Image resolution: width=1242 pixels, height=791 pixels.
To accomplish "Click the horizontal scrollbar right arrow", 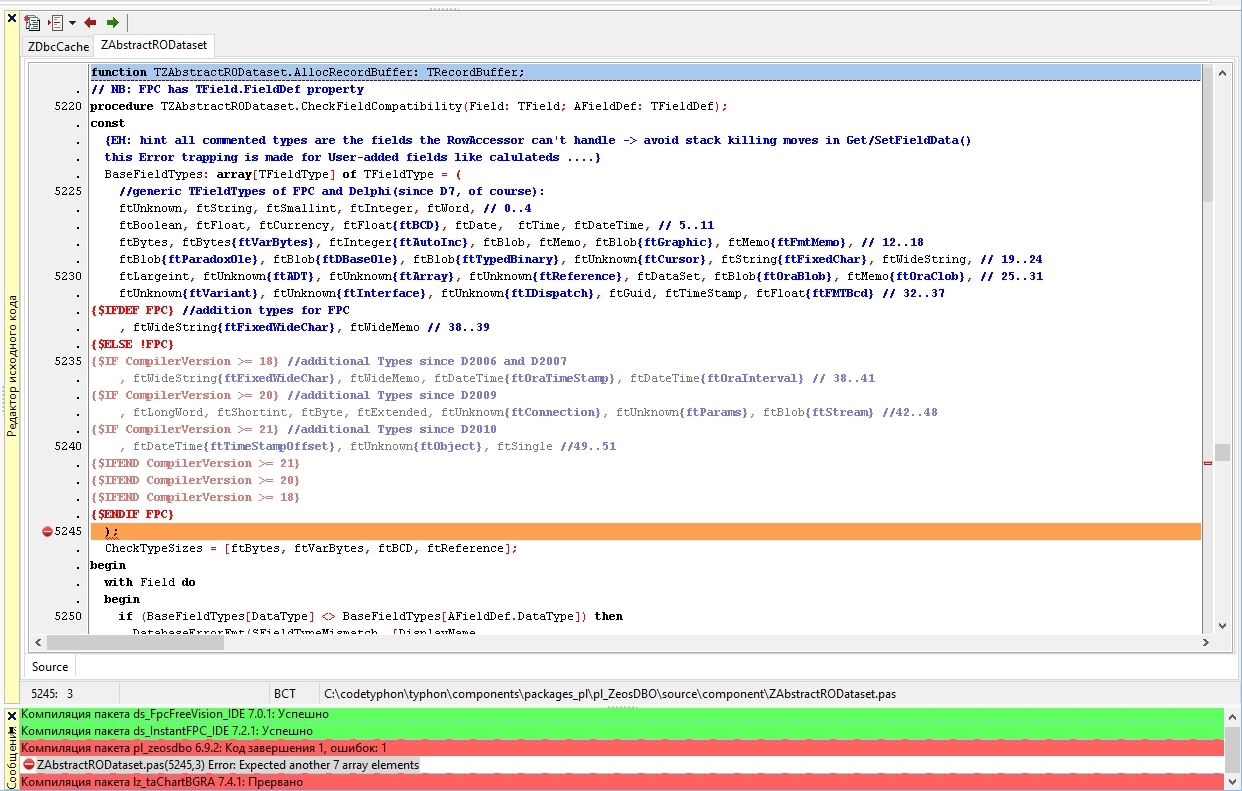I will pos(1206,642).
